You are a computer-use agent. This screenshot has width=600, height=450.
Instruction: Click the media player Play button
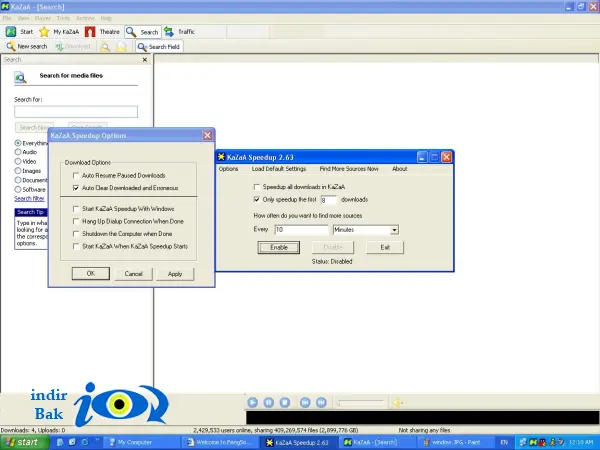point(253,402)
